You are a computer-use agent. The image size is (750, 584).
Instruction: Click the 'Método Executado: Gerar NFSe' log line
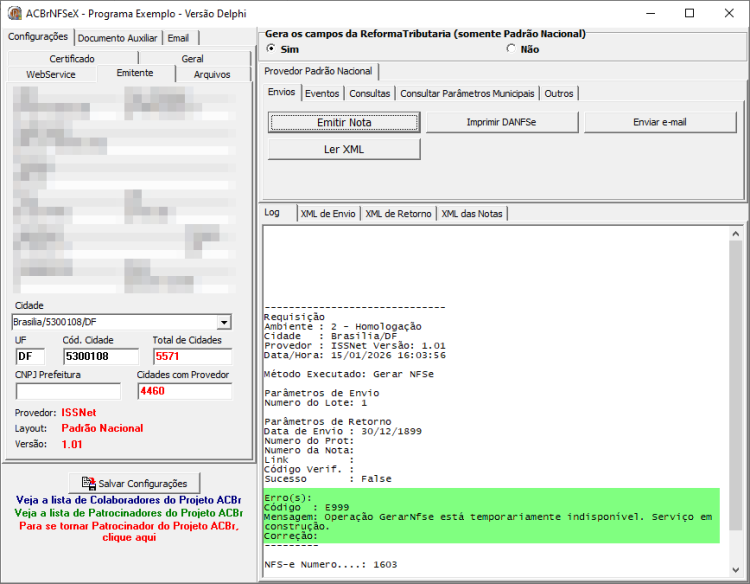tap(349, 374)
